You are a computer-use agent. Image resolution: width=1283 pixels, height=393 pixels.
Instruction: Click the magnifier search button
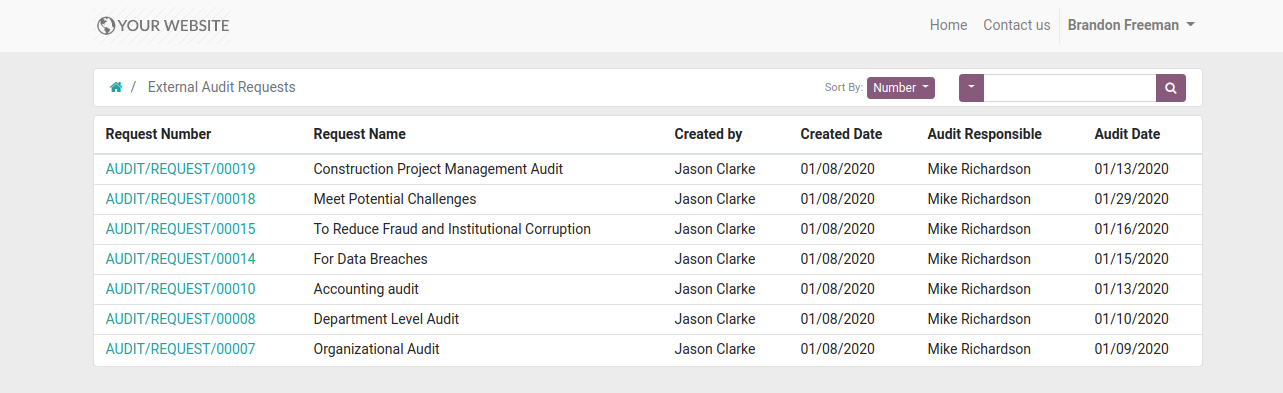click(1171, 88)
